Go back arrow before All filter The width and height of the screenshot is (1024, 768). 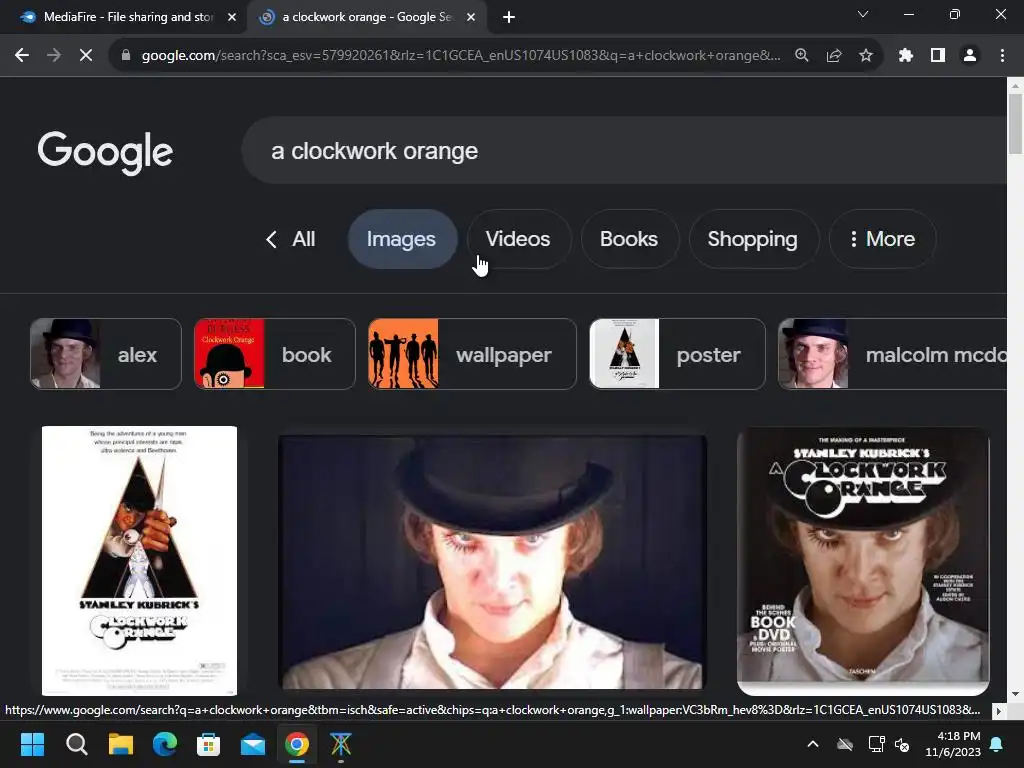tap(272, 239)
